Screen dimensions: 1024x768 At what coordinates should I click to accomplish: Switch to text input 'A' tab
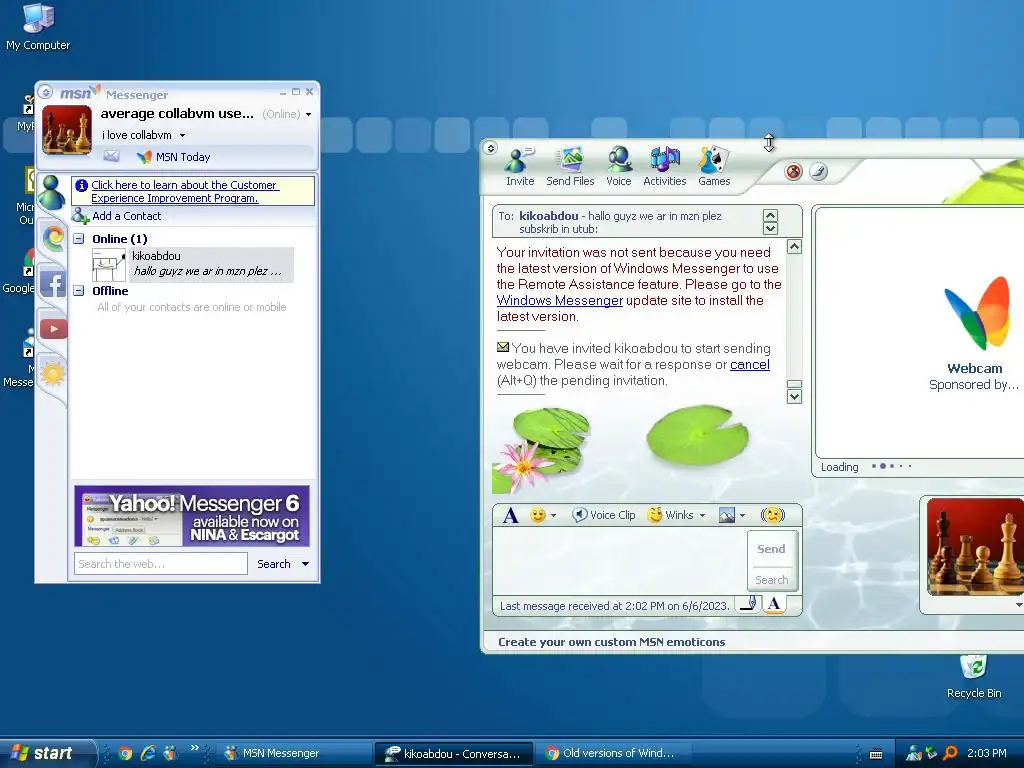click(774, 605)
